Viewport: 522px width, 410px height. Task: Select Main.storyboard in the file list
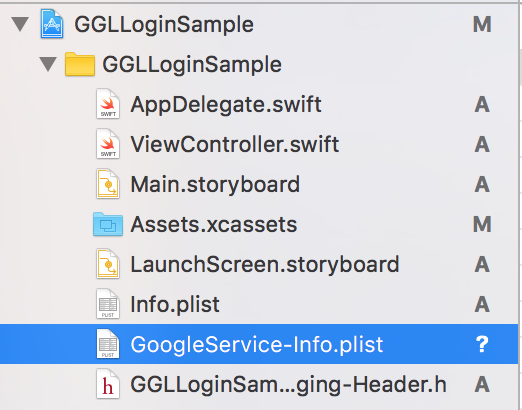[215, 184]
